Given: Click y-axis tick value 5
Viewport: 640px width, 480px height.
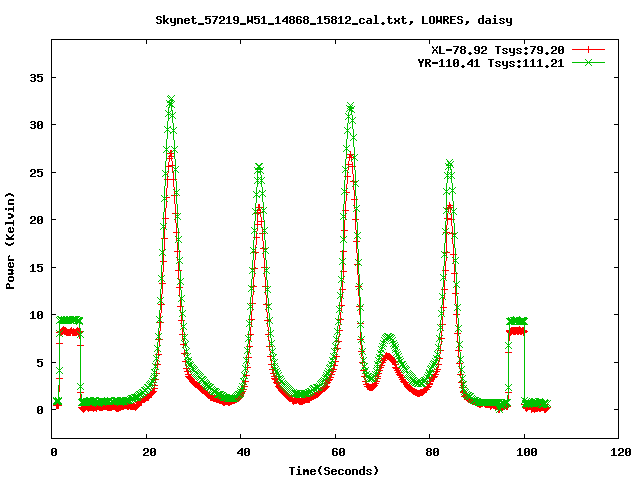Looking at the screenshot, I should coord(40,363).
